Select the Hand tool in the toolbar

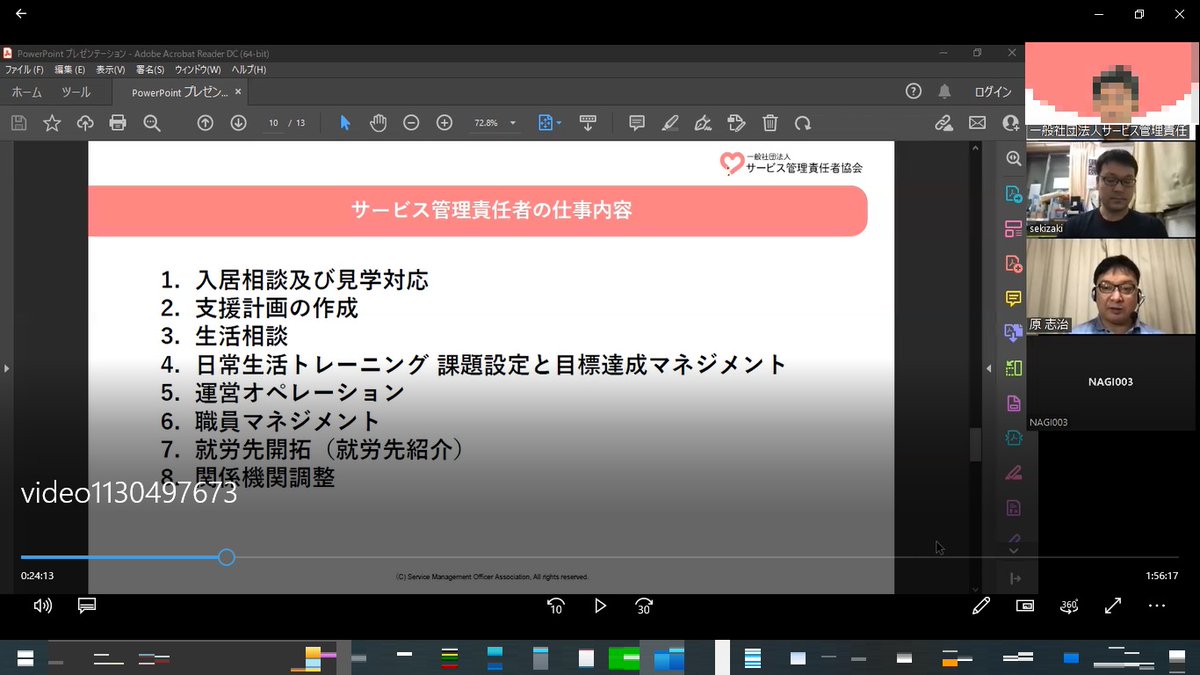point(378,122)
